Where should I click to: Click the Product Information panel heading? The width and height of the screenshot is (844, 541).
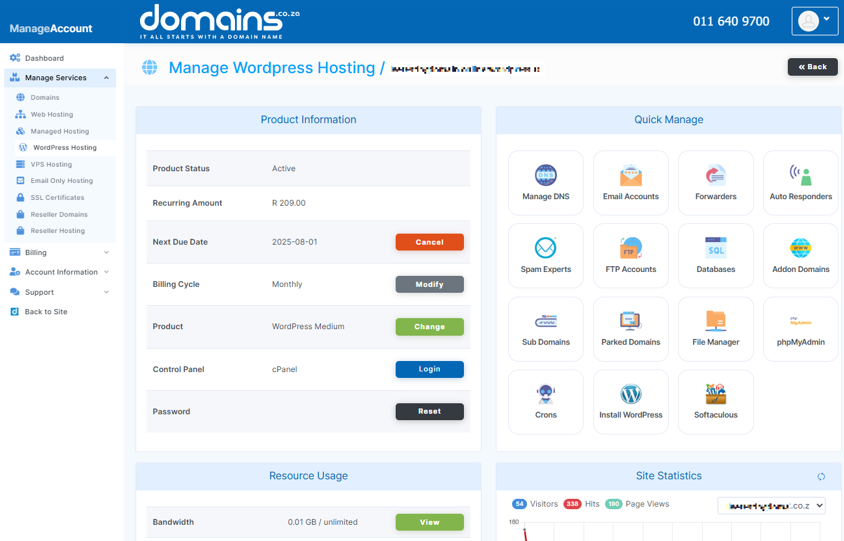pos(308,120)
